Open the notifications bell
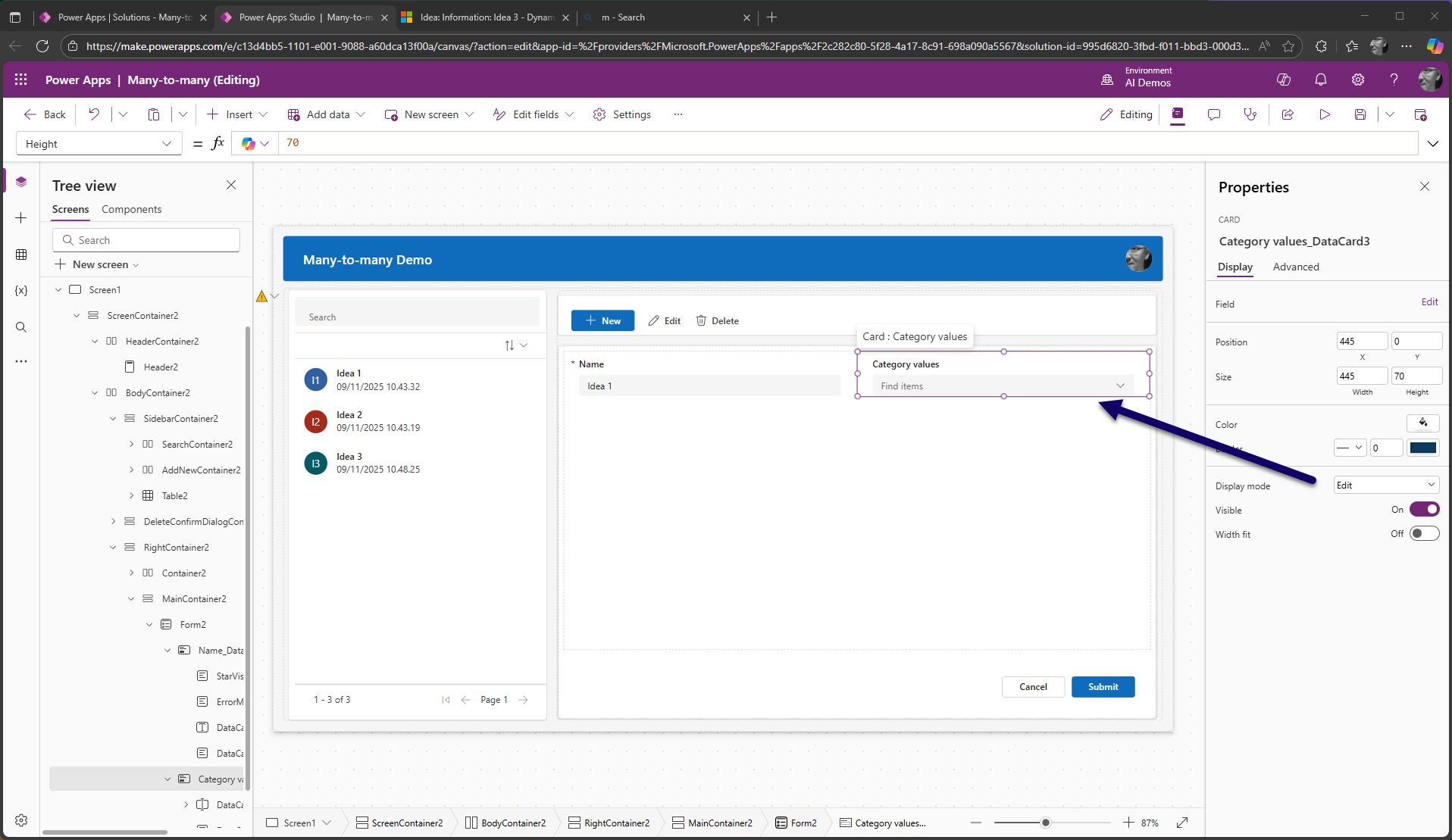Viewport: 1452px width, 840px height. (x=1320, y=80)
